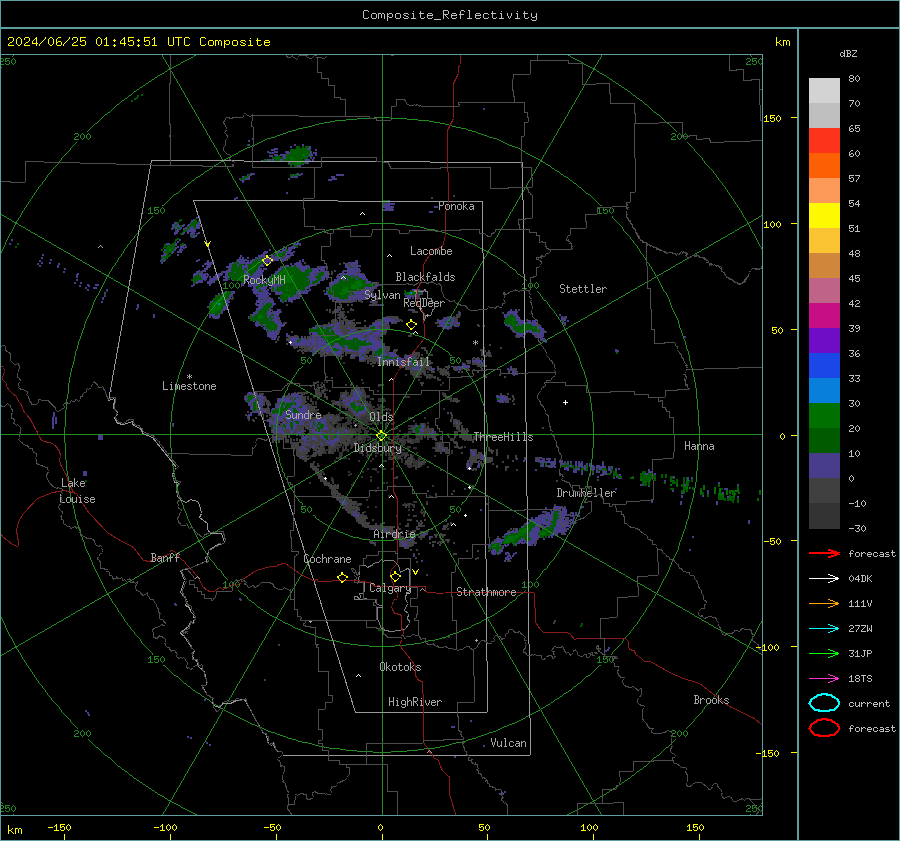The image size is (900, 841).
Task: Pick the bright green swatch in dBZ scale
Action: (824, 416)
